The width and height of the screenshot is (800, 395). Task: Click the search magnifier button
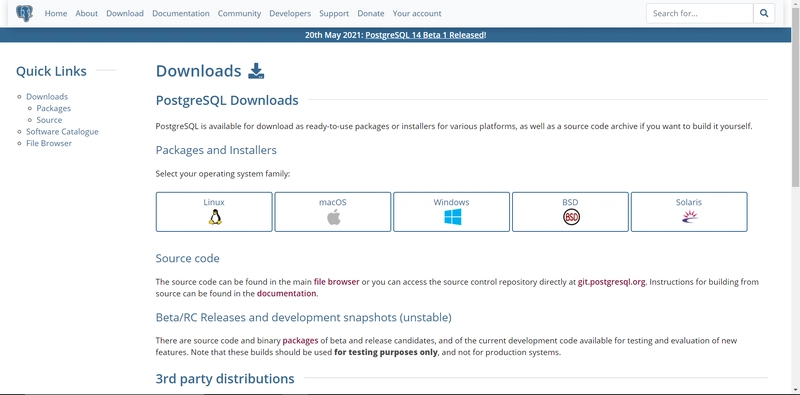pos(764,13)
